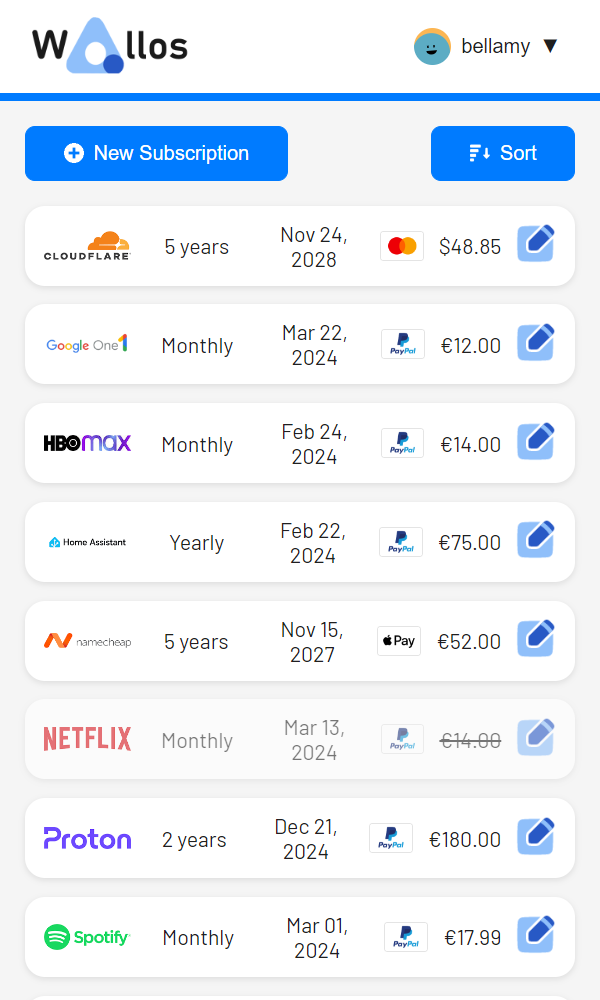
Task: Click the Apple Pay icon on Namecheap
Action: 399,641
